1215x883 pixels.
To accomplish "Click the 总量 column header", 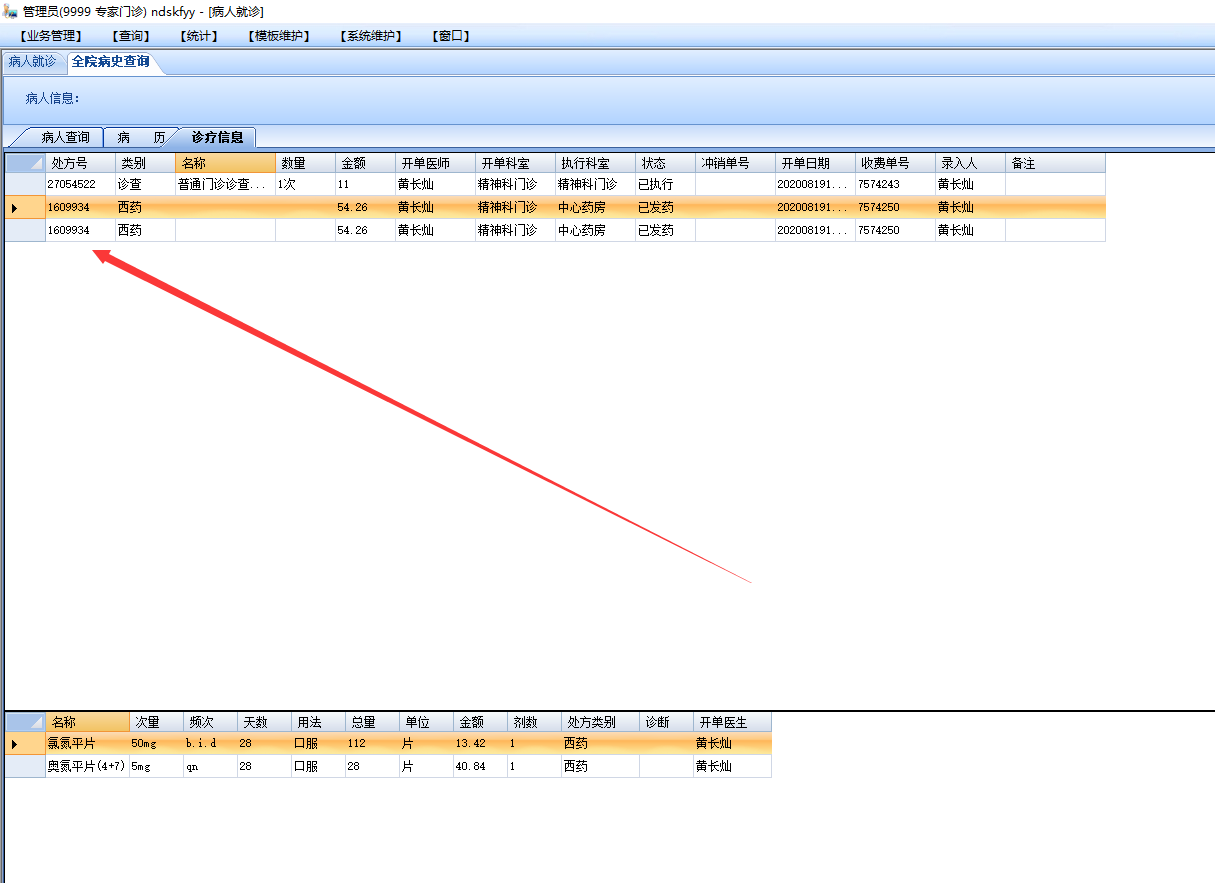I will point(372,722).
